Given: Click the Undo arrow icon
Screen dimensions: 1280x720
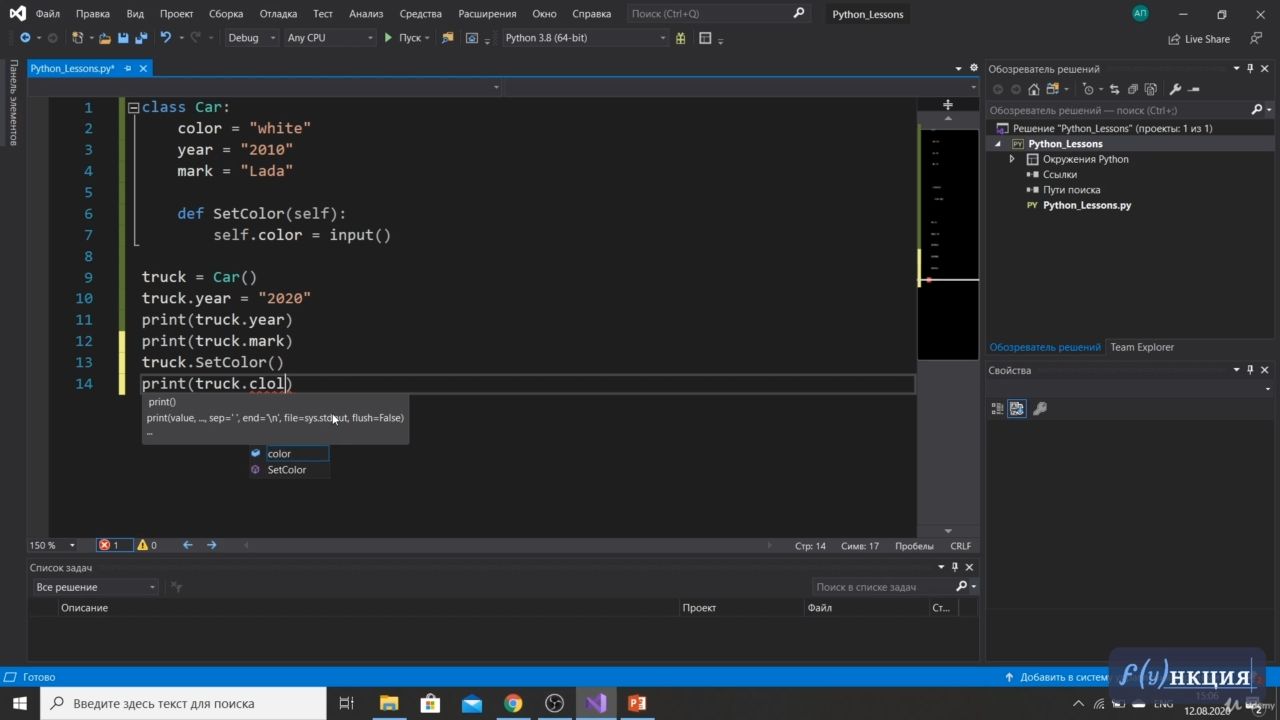Looking at the screenshot, I should 165,38.
